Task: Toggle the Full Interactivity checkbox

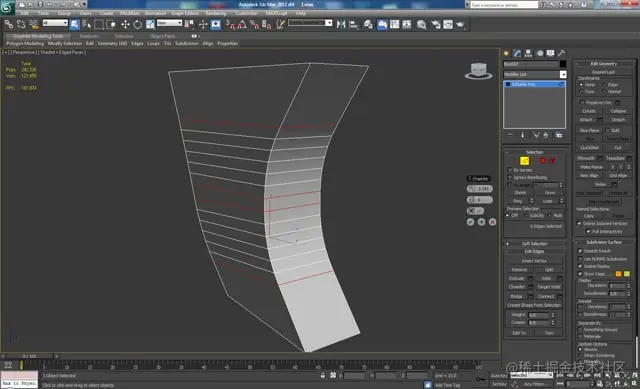Action: (x=588, y=231)
